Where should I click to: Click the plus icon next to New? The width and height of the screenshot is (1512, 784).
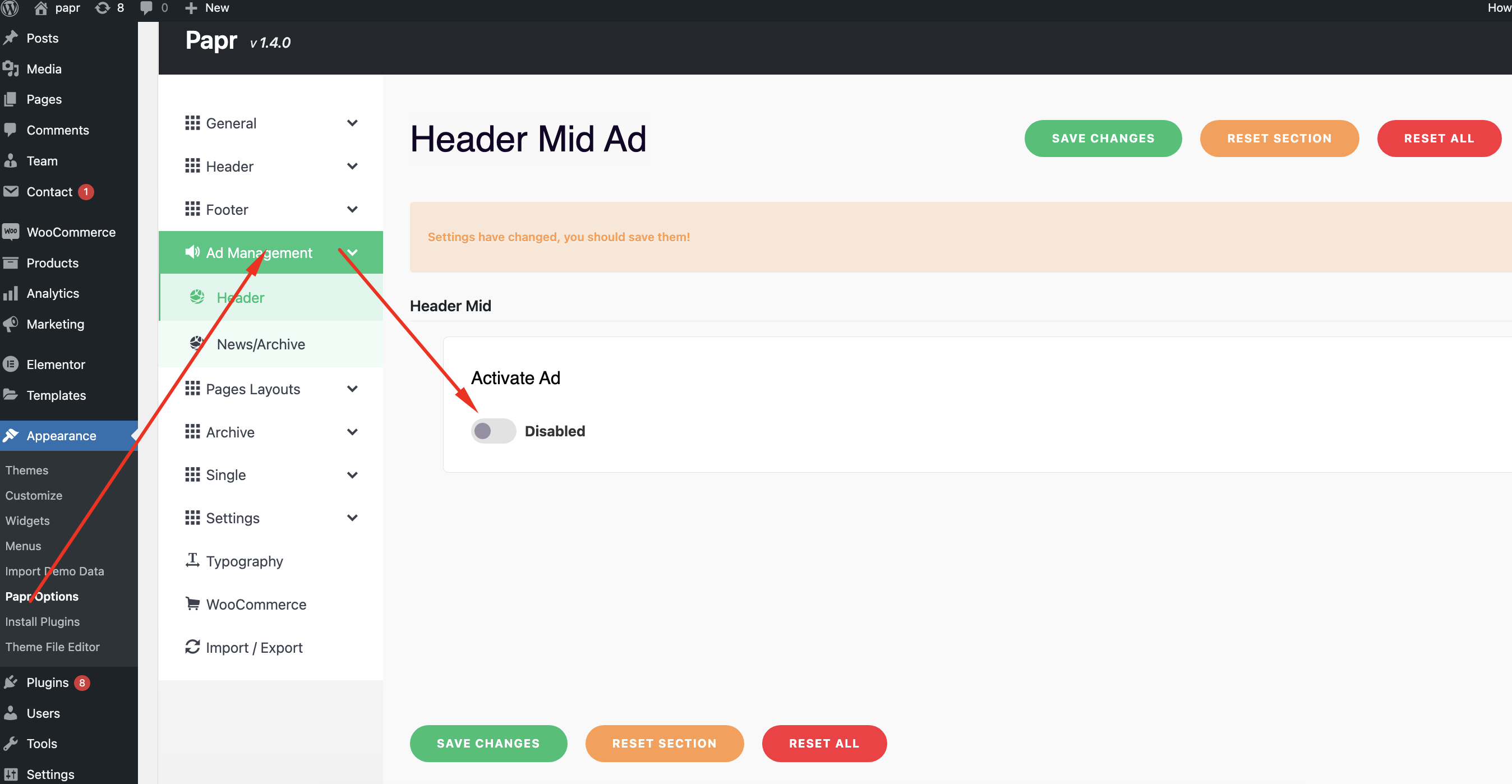click(x=191, y=8)
